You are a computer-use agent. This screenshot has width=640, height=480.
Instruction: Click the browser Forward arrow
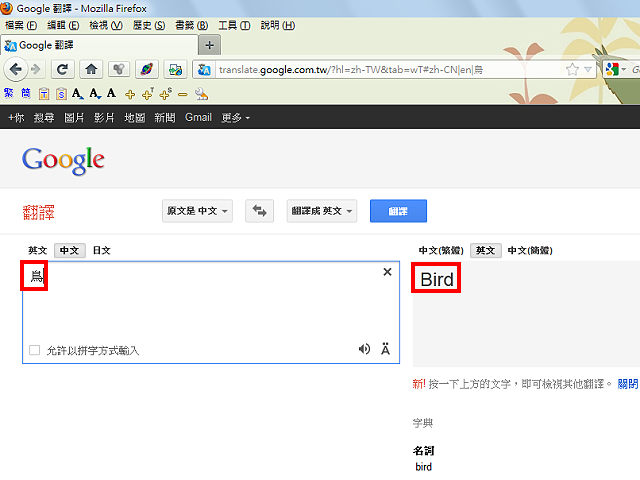point(36,69)
